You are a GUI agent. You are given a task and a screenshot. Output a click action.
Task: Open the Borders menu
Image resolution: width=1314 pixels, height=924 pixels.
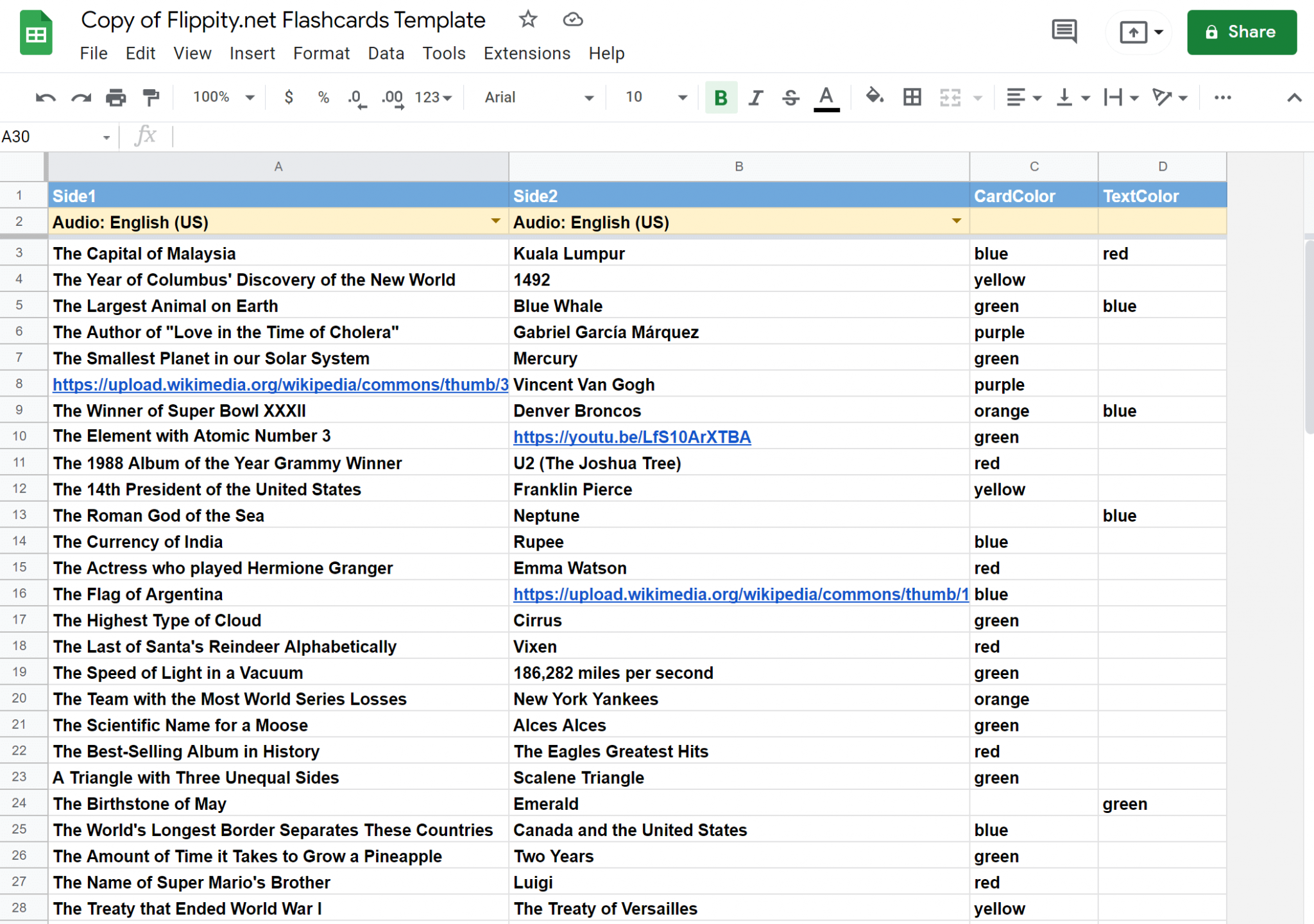click(912, 97)
